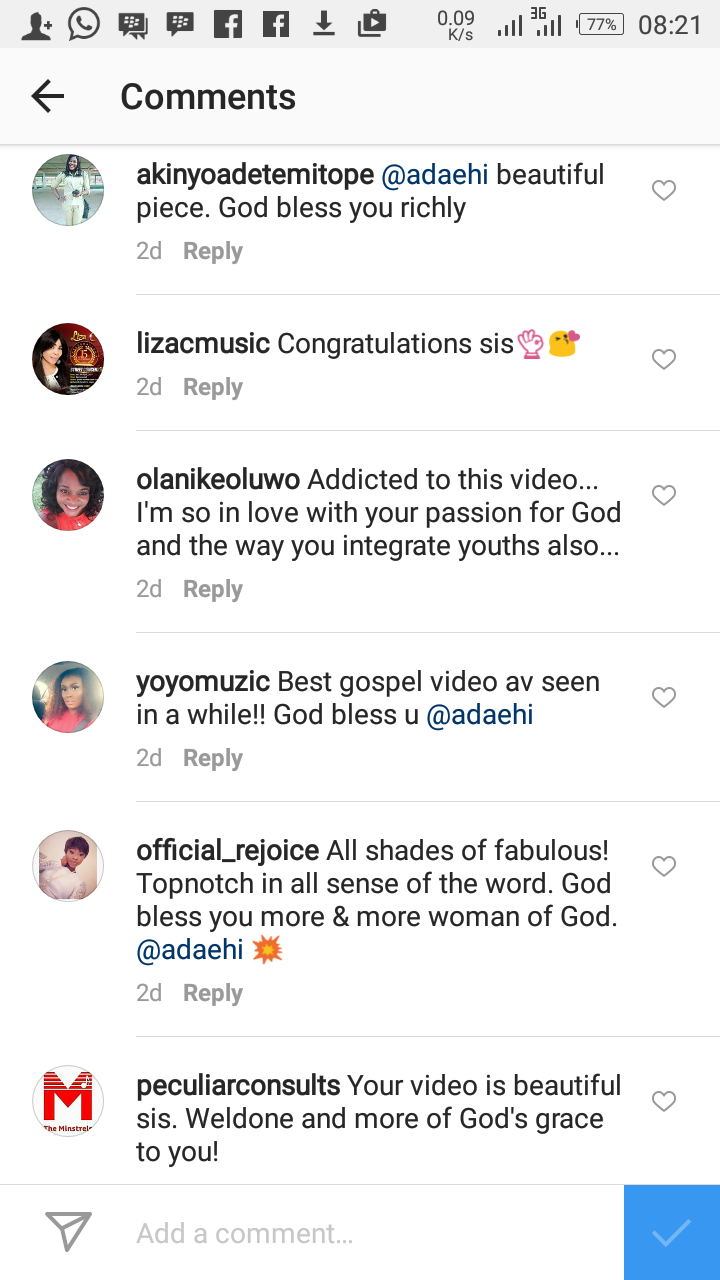Screen dimensions: 720x1280
Task: Tap official_rejoice's profile photo
Action: pos(68,866)
